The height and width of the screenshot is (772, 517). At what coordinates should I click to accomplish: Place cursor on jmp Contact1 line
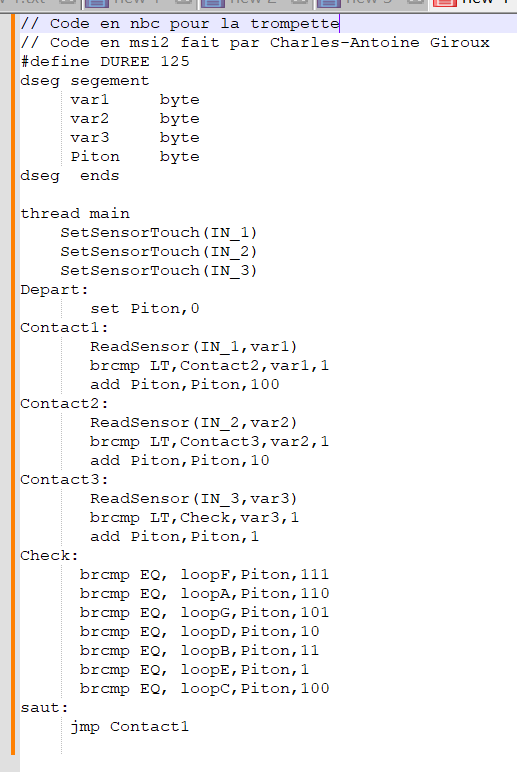[129, 727]
